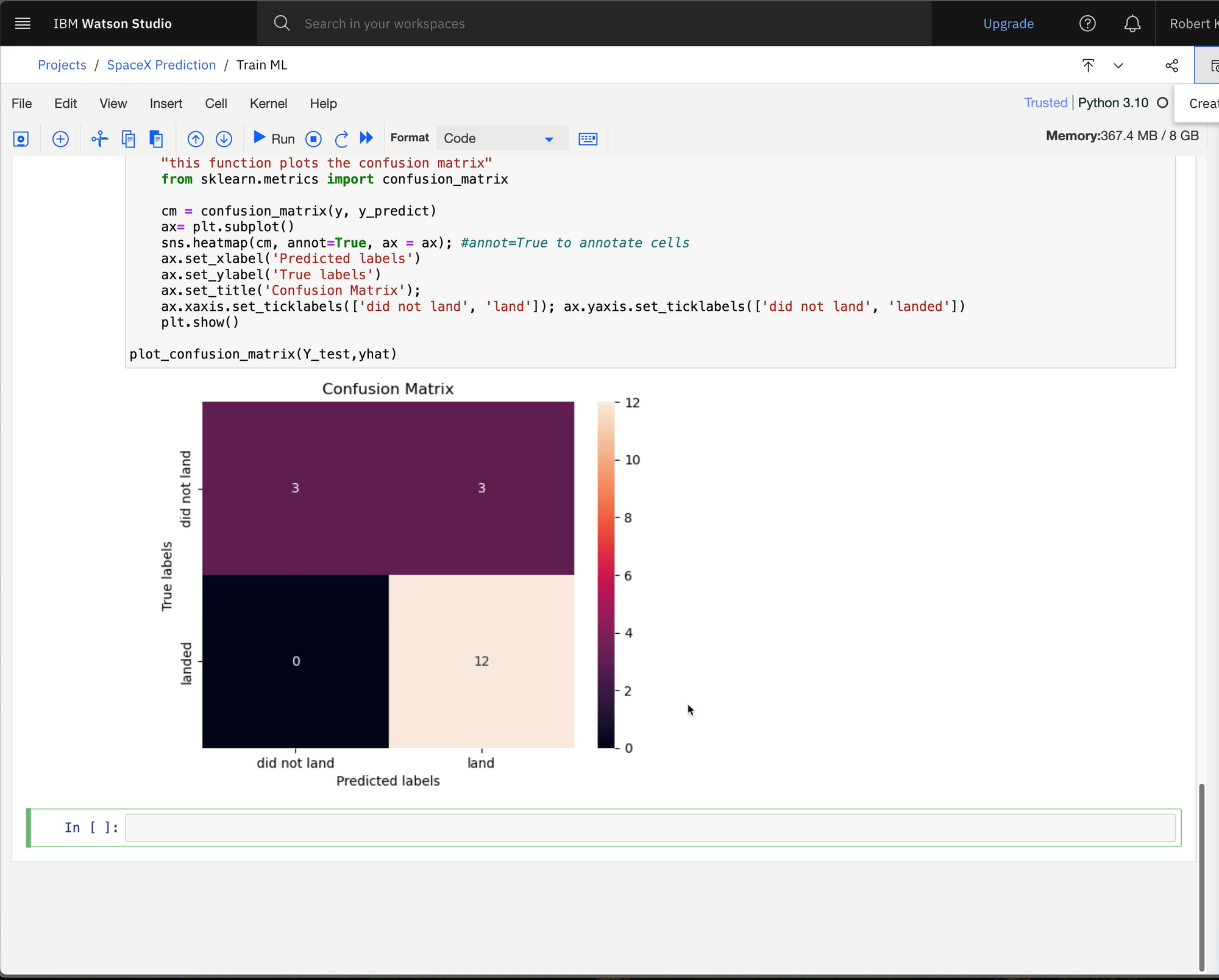
Task: Insert a new cell with plus icon
Action: (x=60, y=139)
